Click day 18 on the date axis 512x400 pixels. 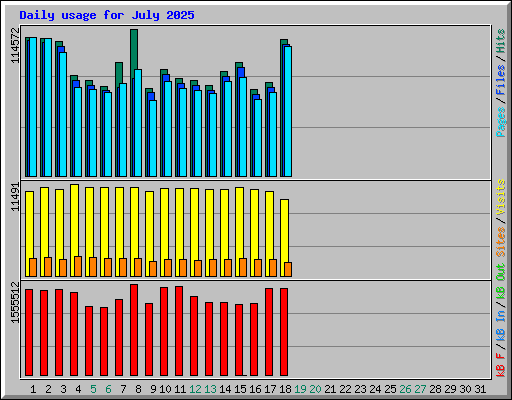coord(285,389)
